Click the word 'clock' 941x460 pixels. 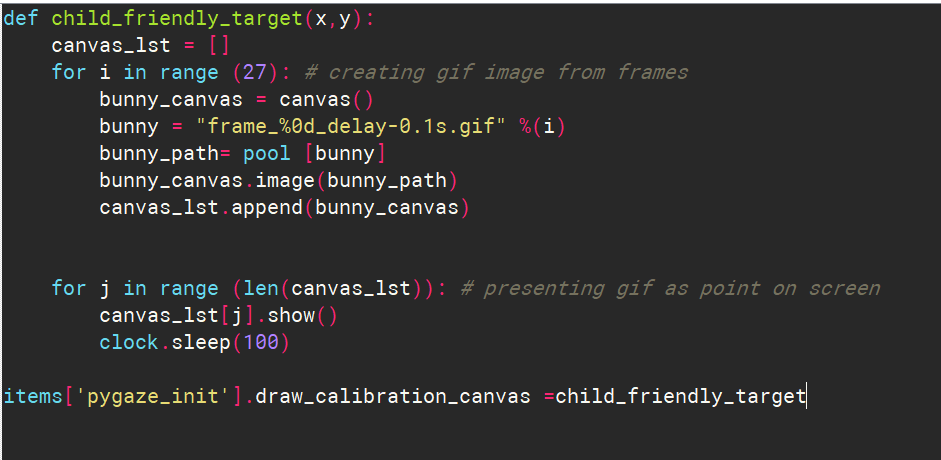click(x=129, y=342)
